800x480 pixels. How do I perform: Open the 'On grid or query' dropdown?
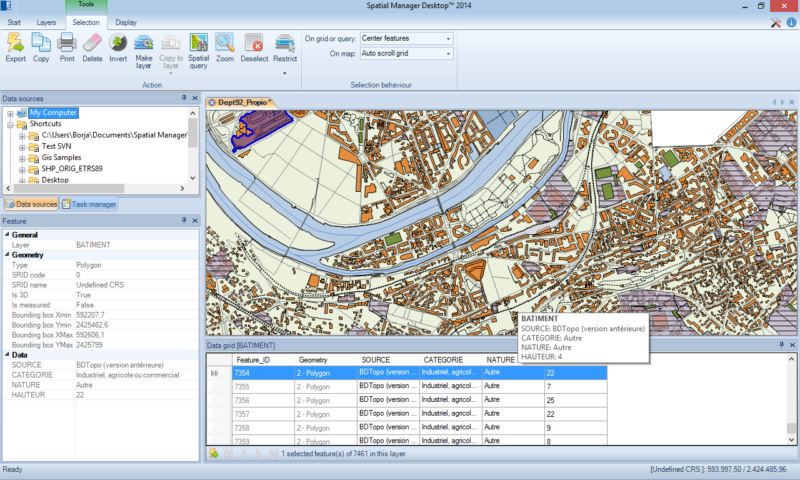pyautogui.click(x=449, y=39)
